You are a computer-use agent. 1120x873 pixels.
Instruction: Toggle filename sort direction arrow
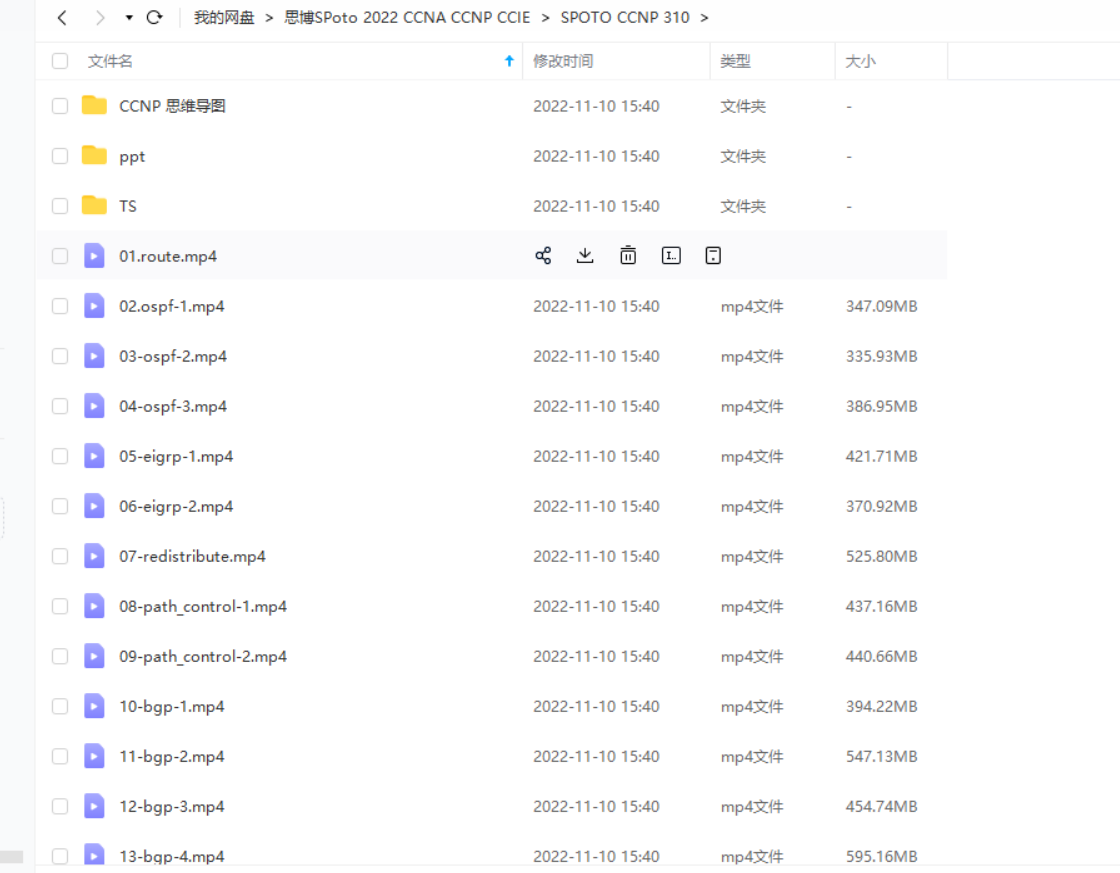tap(509, 61)
